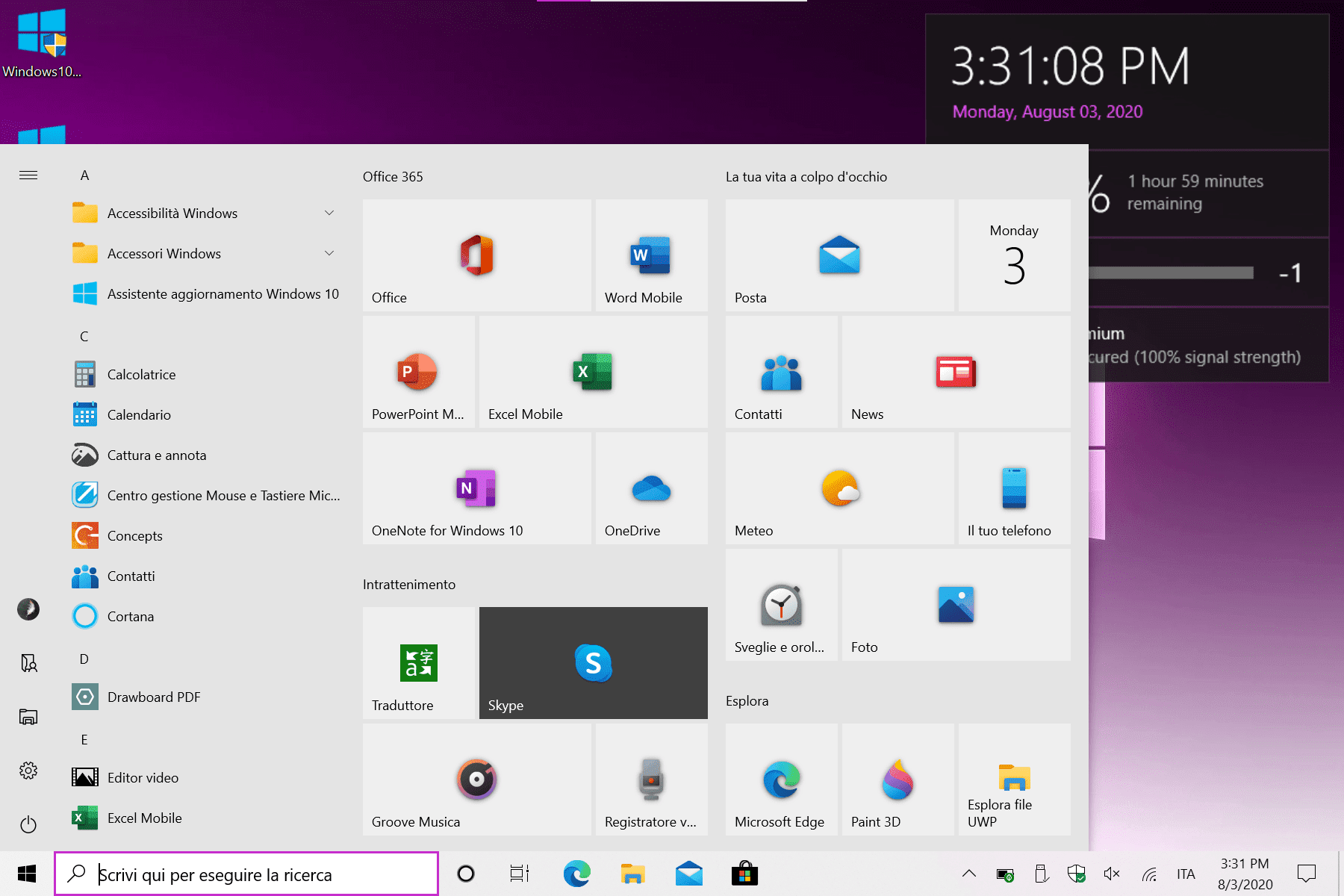The image size is (1344, 896).
Task: Show hidden system tray icons
Action: (968, 874)
